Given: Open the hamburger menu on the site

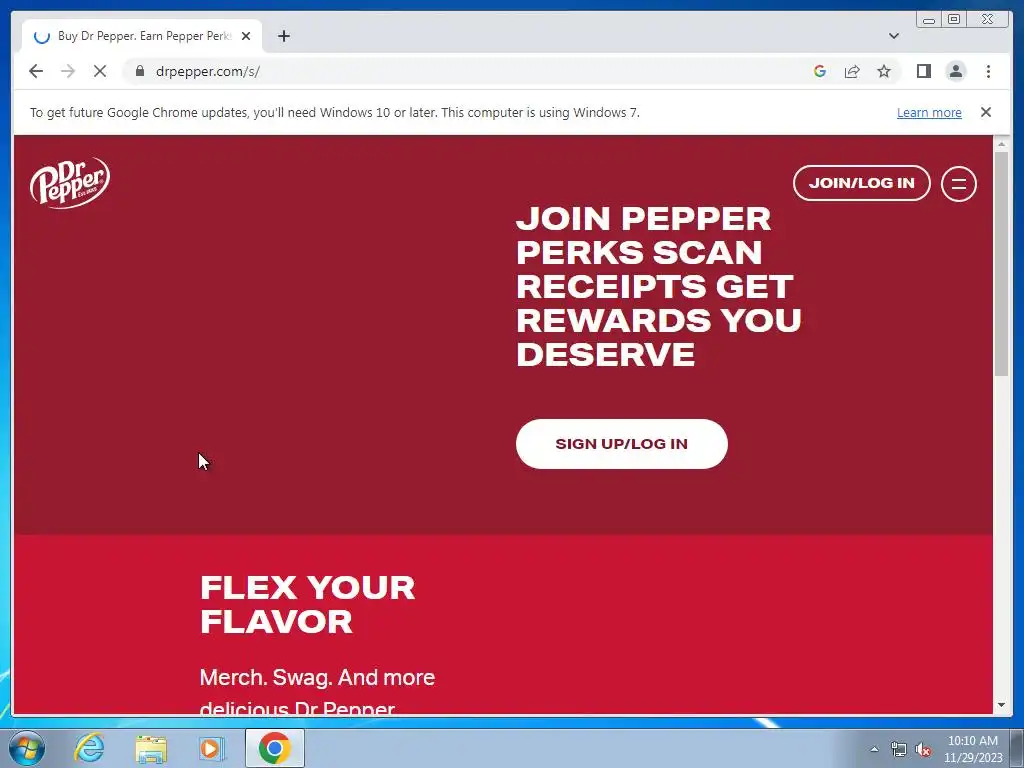Looking at the screenshot, I should point(958,184).
